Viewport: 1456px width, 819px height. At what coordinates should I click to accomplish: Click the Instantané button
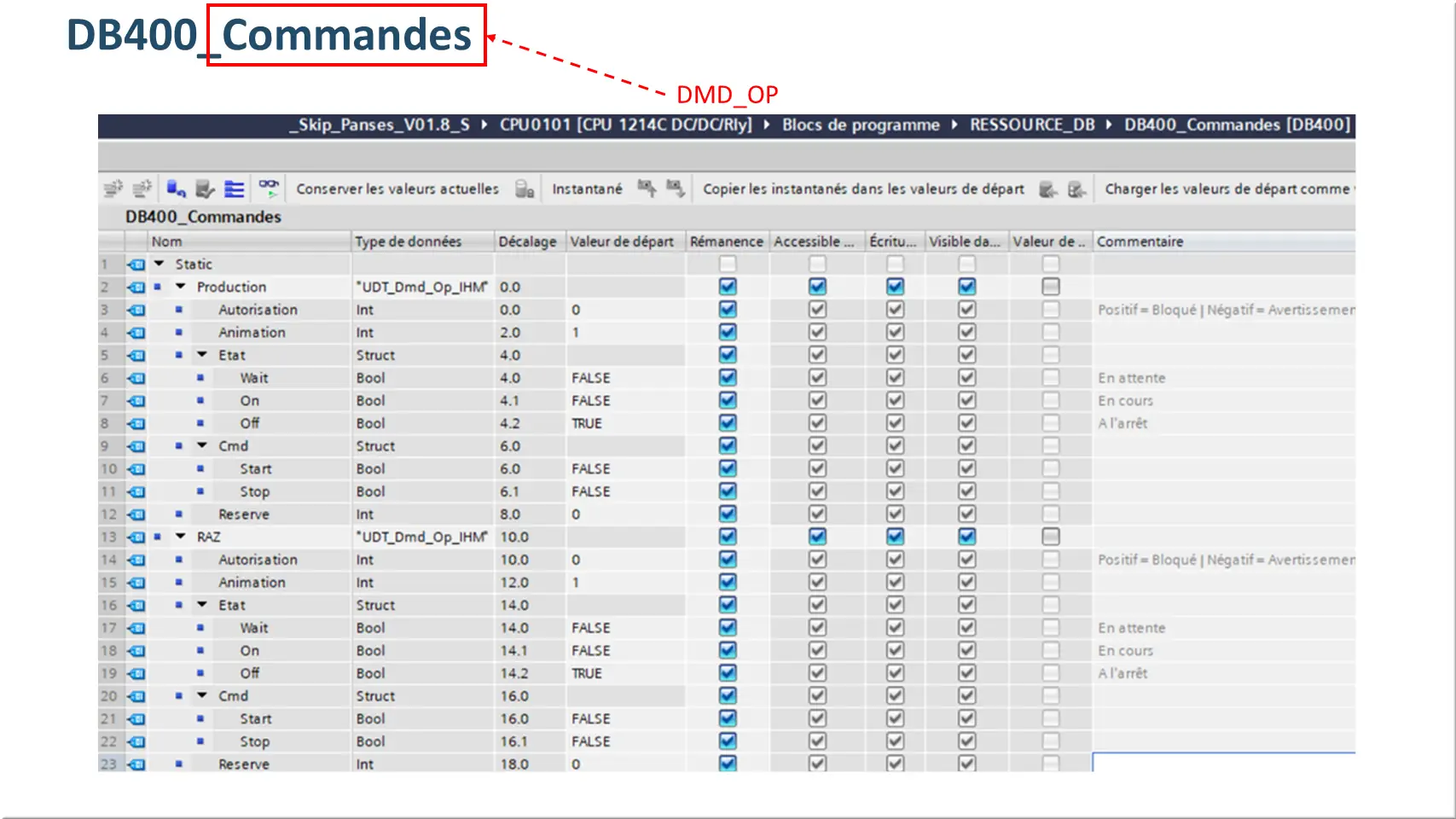(x=587, y=189)
